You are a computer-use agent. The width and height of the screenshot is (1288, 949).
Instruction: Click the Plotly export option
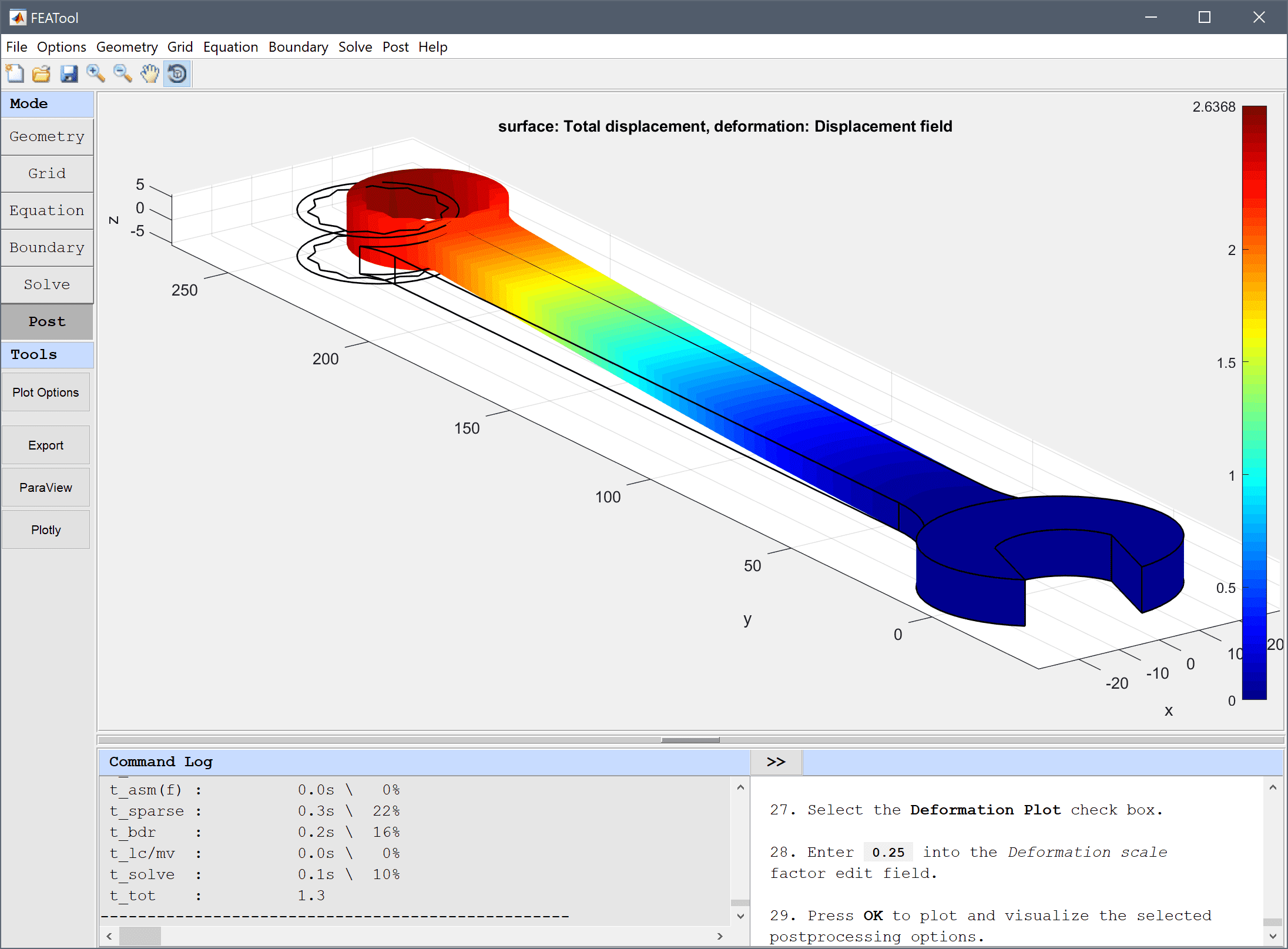46,530
